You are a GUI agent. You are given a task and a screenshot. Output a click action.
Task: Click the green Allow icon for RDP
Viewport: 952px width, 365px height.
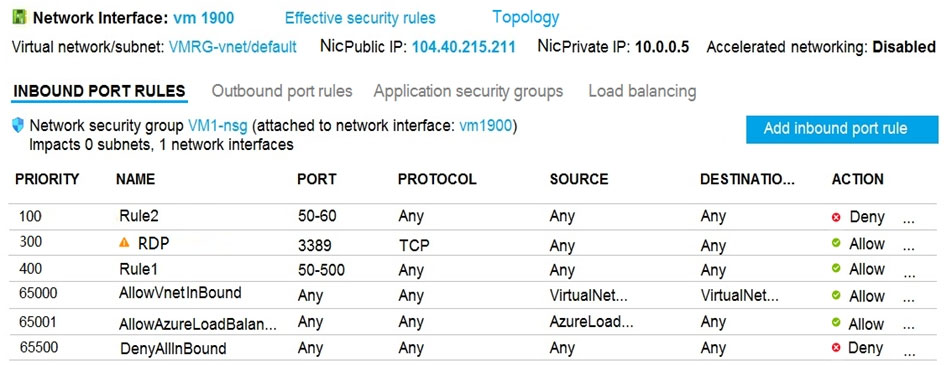pyautogui.click(x=836, y=243)
